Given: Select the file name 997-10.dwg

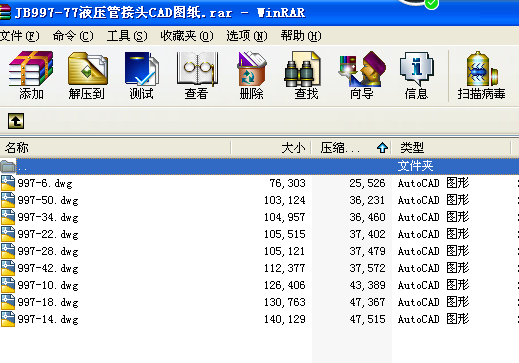Looking at the screenshot, I should (48, 285).
